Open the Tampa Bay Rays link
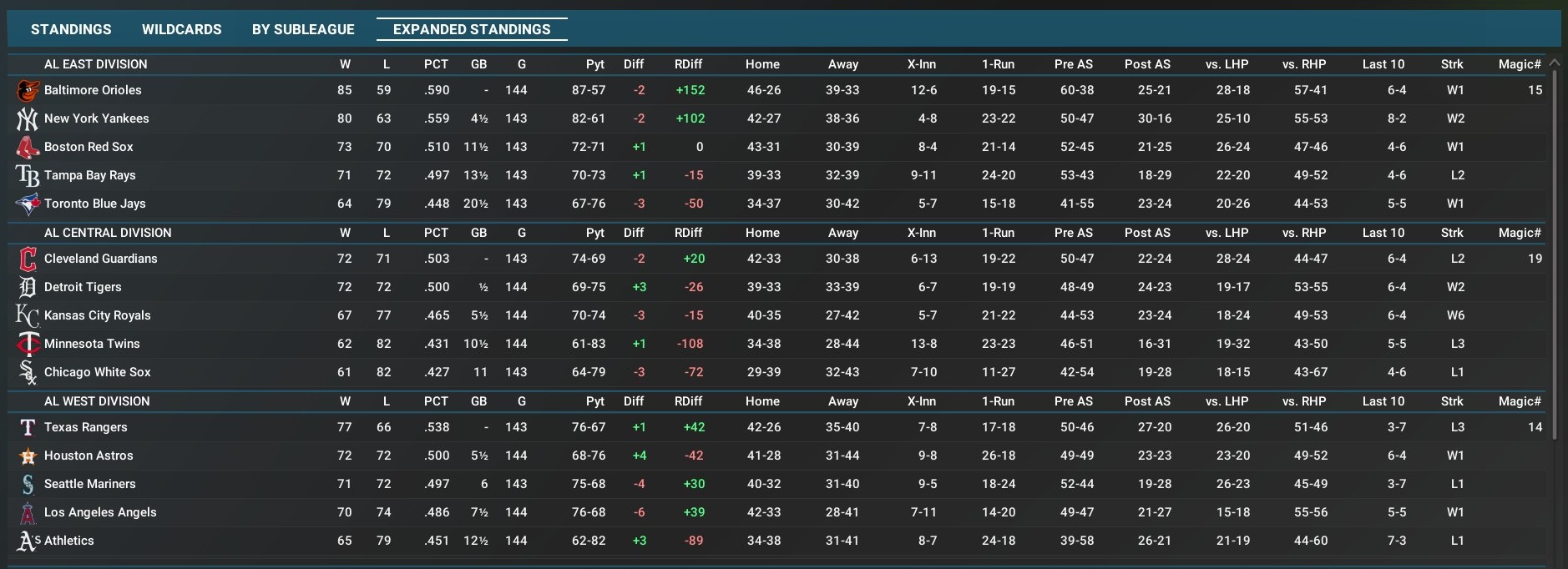 [x=89, y=175]
